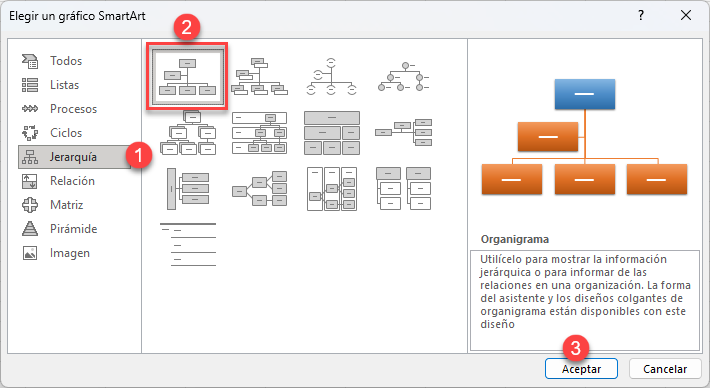
Task: Switch to the Imagen category
Action: coord(70,253)
